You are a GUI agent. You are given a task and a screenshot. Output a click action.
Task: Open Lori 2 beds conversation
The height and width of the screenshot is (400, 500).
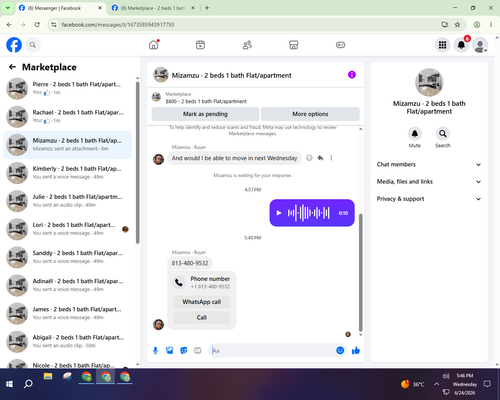coord(67,229)
